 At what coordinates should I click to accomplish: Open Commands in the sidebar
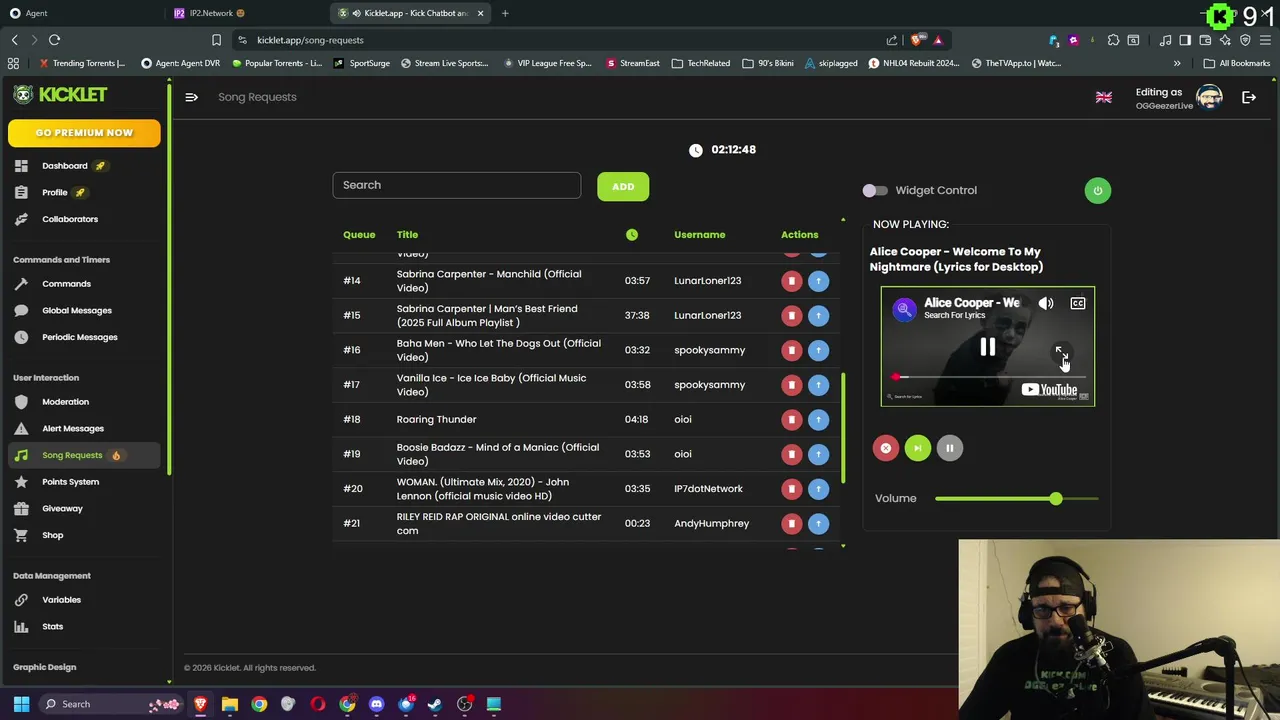click(66, 284)
